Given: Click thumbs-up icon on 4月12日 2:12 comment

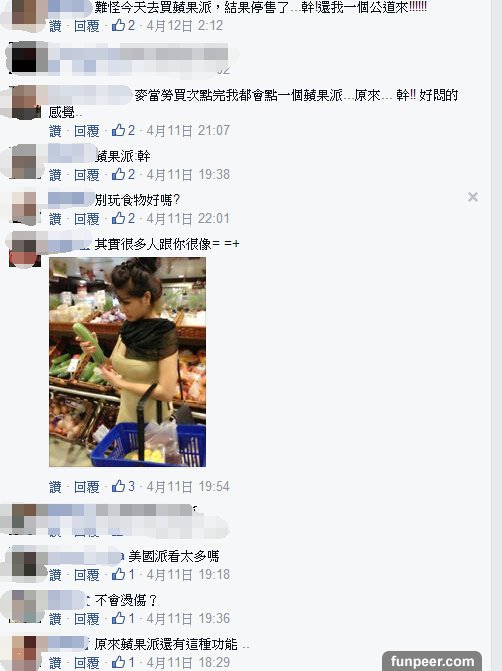Looking at the screenshot, I should coord(118,25).
